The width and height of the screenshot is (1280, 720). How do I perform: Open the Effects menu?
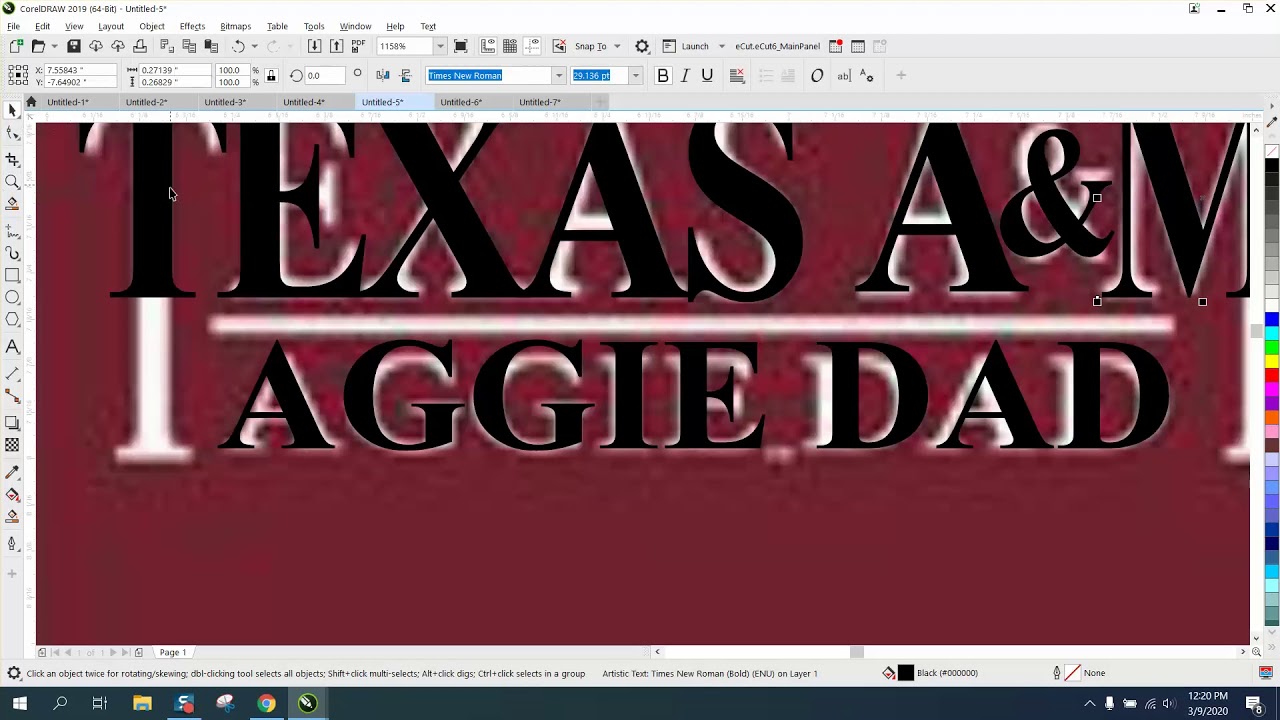coord(192,26)
